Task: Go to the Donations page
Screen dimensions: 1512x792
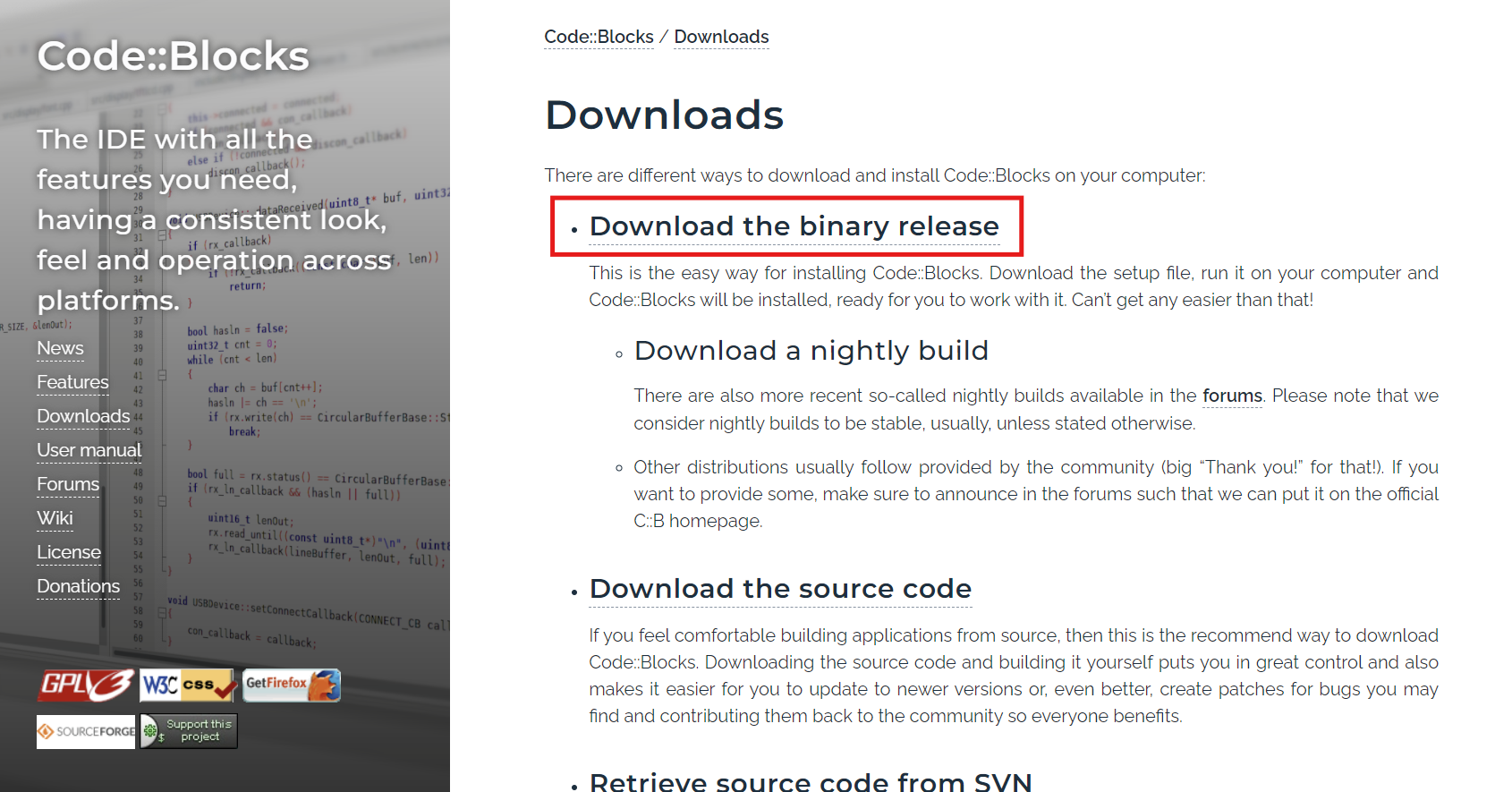Action: pos(78,586)
